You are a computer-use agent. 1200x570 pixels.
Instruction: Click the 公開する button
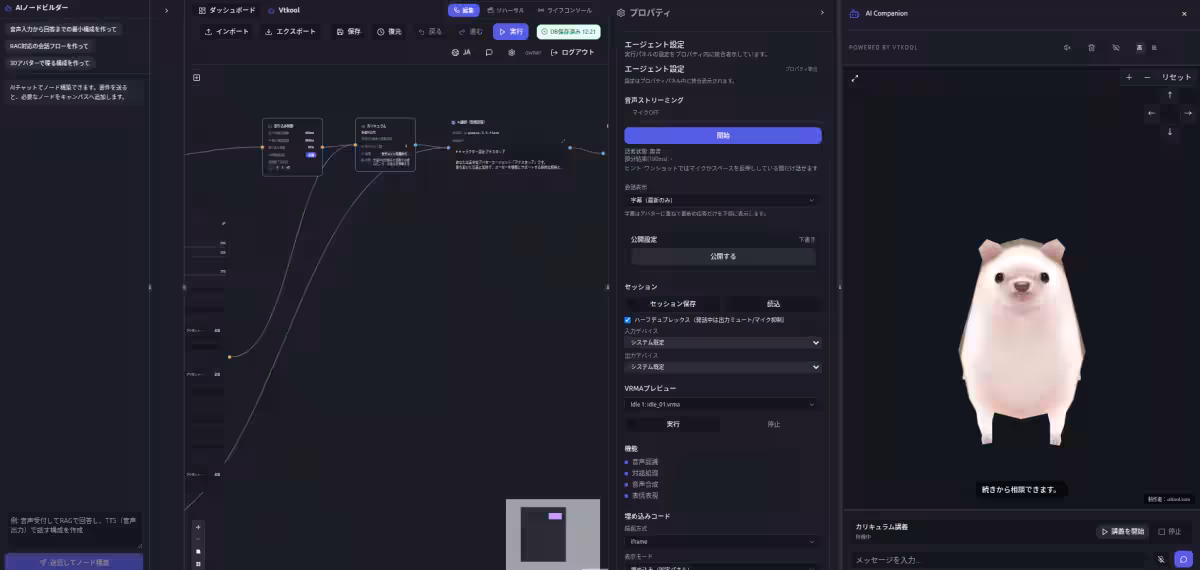[722, 256]
